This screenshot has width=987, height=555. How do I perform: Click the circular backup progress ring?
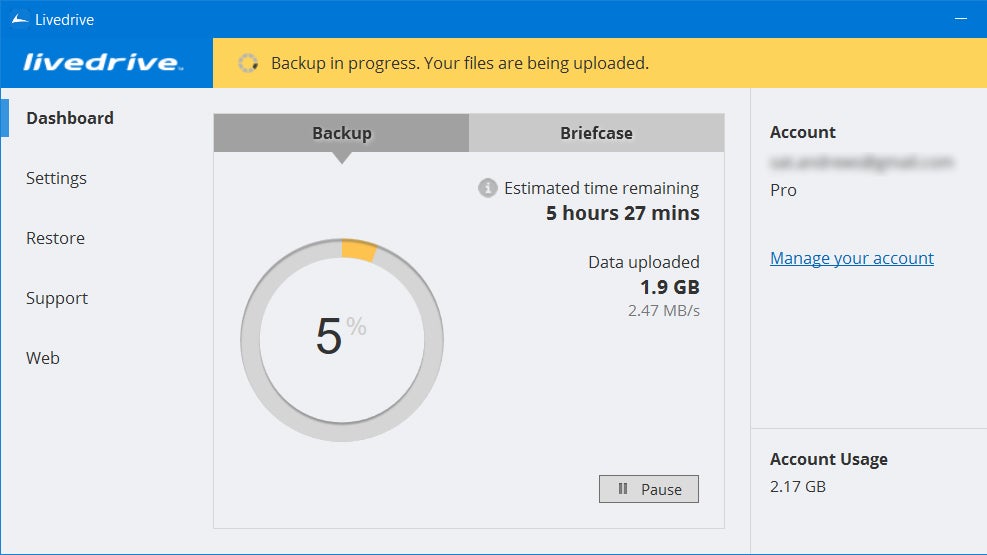(x=342, y=340)
